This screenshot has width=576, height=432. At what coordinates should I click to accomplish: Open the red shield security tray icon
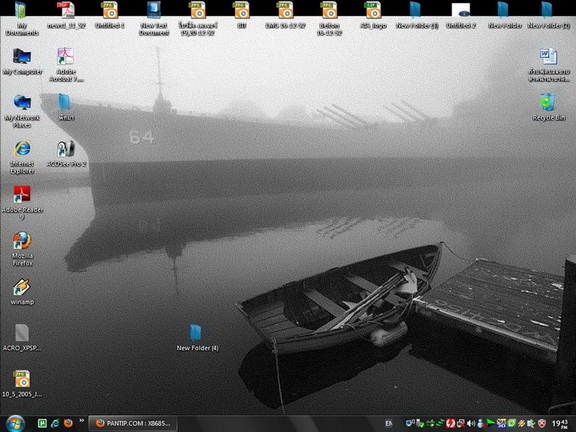(542, 424)
